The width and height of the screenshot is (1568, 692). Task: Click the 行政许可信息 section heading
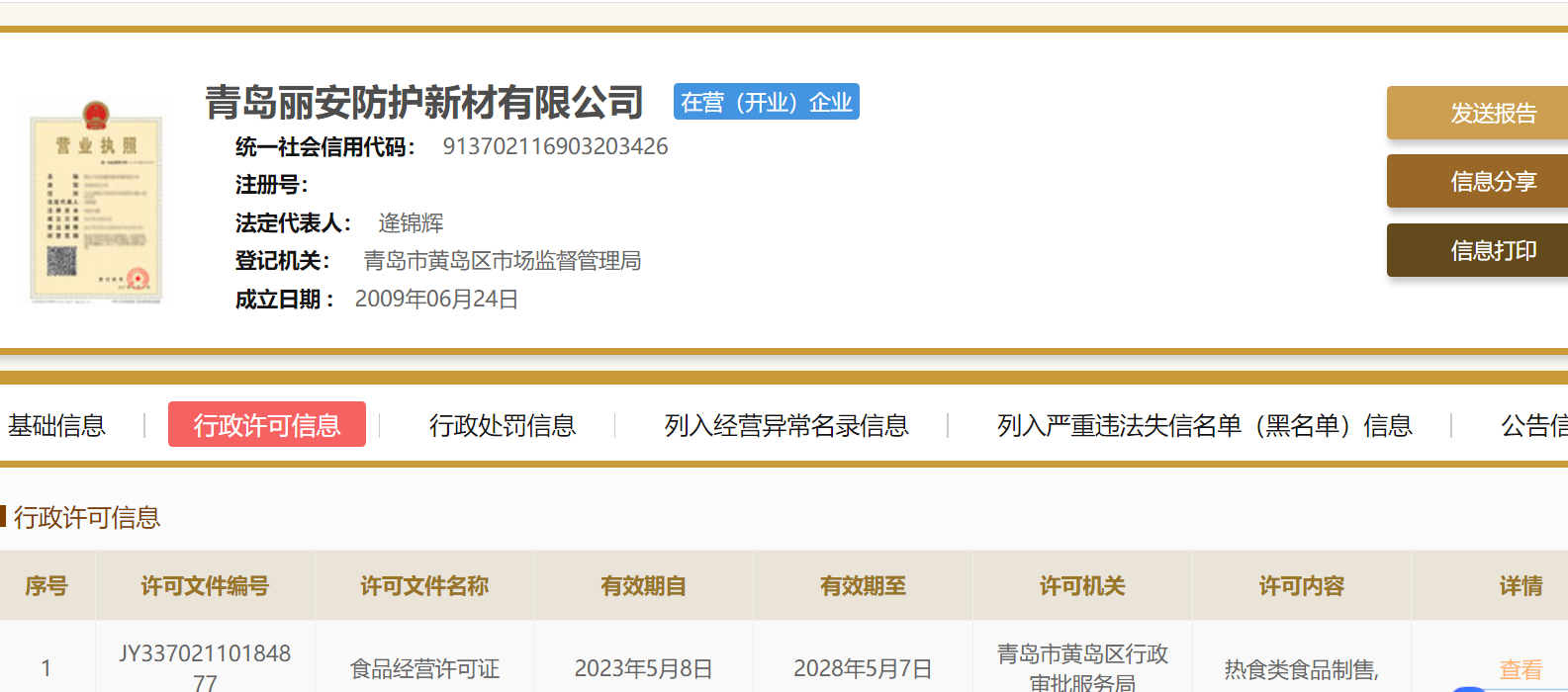87,517
